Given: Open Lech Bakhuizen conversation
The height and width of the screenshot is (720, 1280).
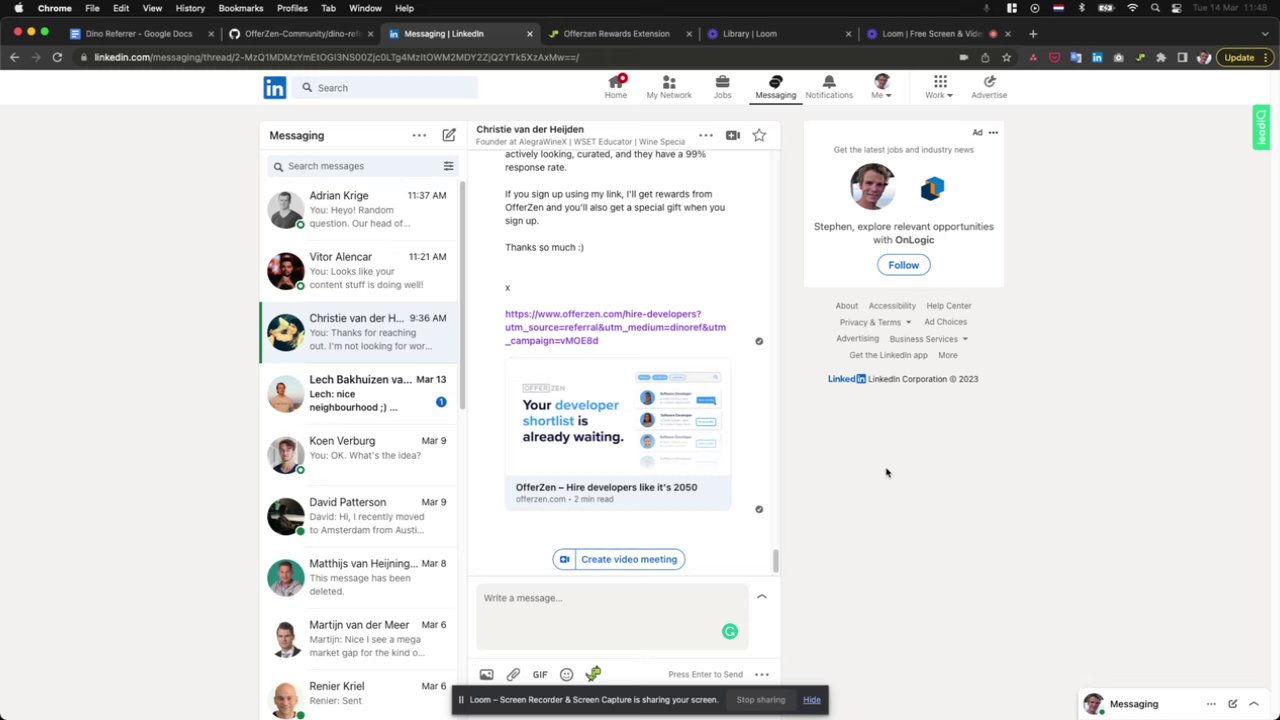Looking at the screenshot, I should point(359,393).
